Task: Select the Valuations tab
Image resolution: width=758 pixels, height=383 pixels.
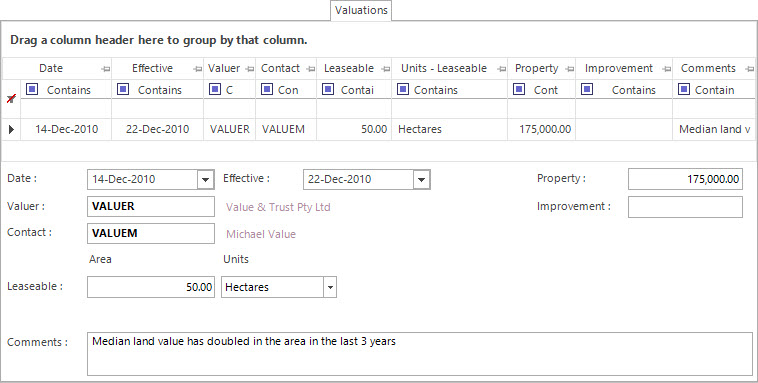Action: (x=361, y=10)
